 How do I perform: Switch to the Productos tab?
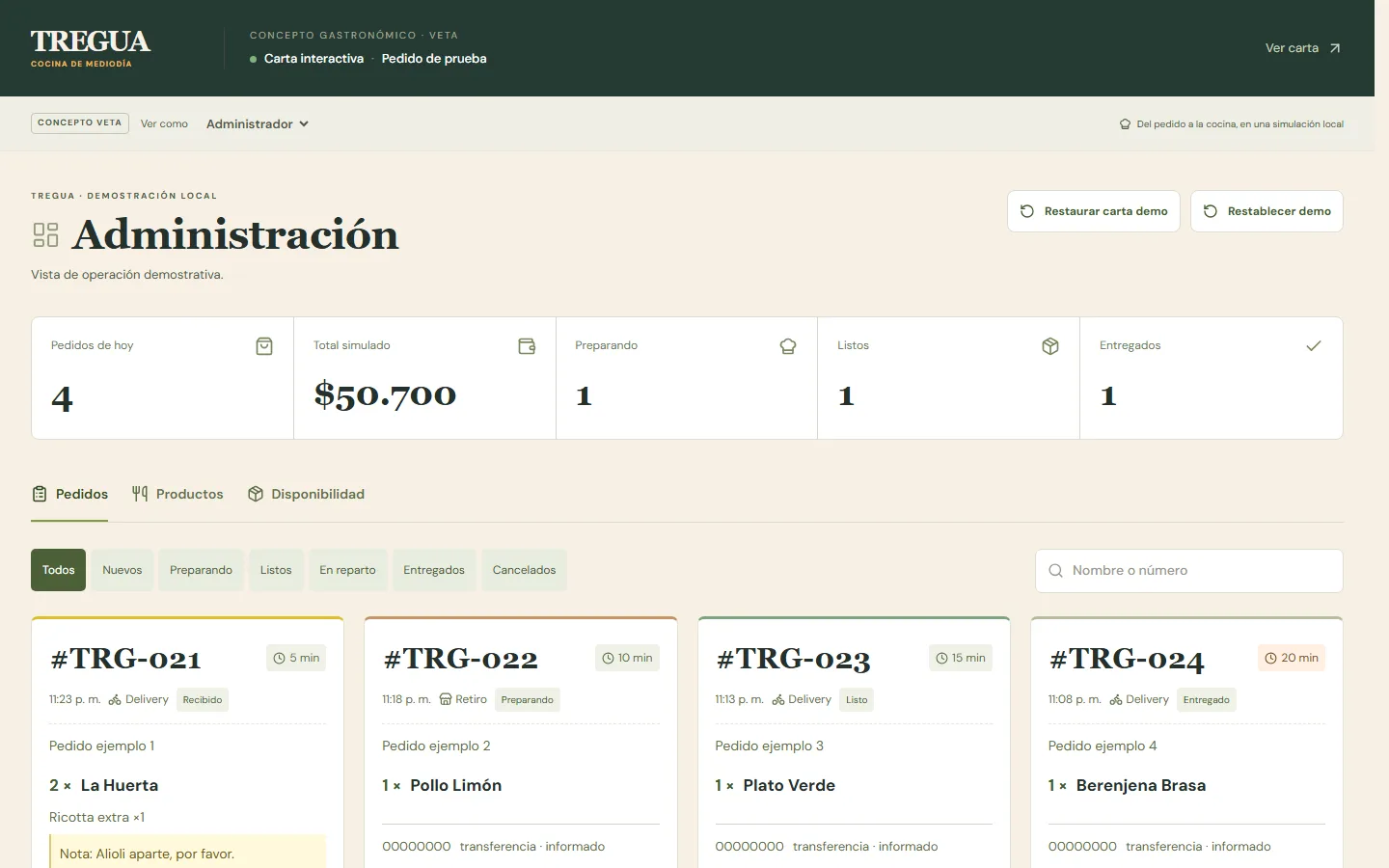click(x=177, y=494)
